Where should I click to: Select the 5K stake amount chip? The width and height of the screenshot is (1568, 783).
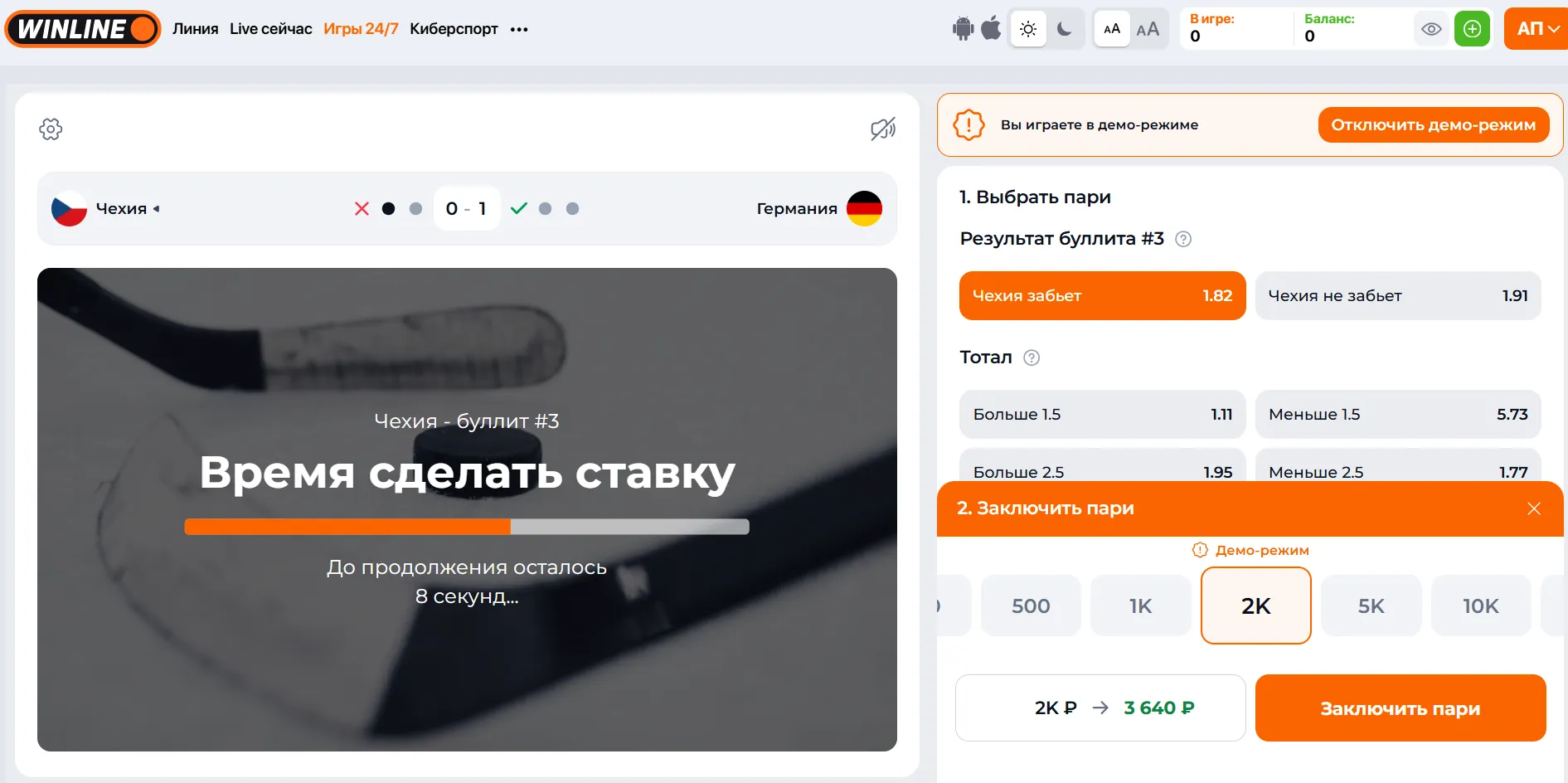pyautogui.click(x=1371, y=606)
